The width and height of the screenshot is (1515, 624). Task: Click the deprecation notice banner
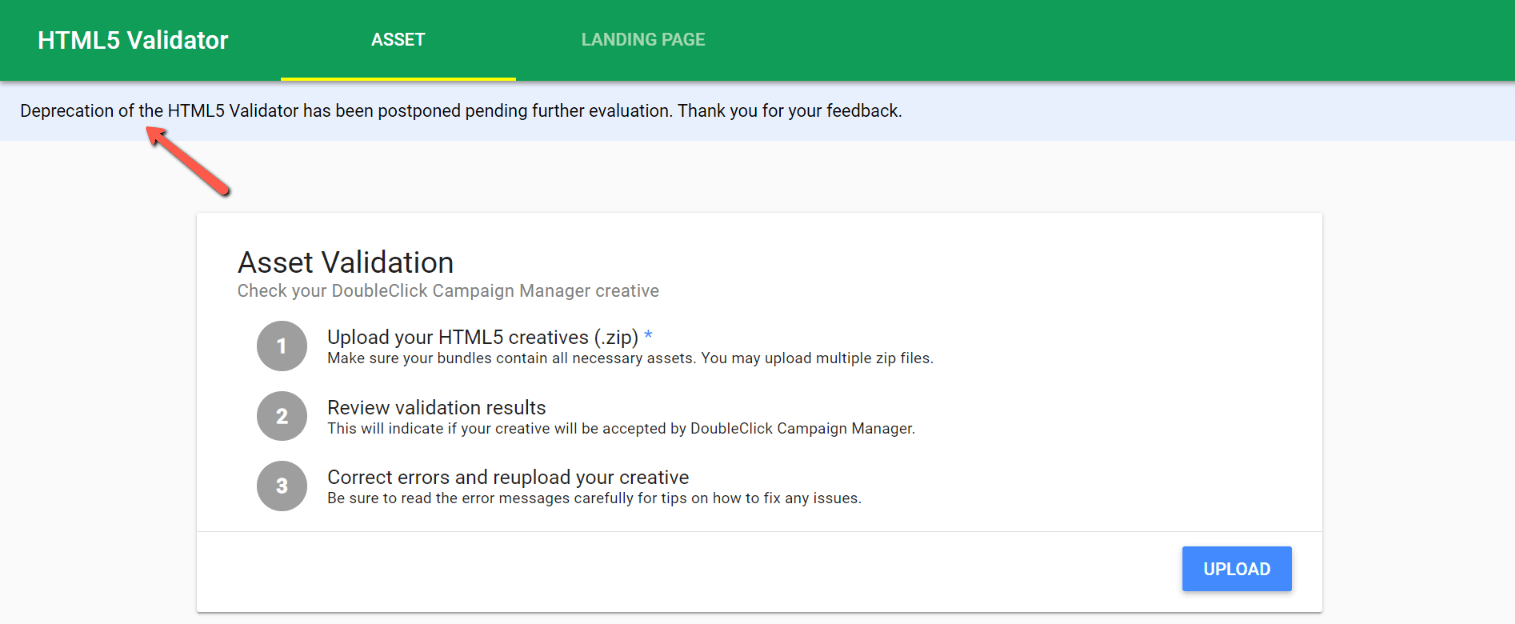point(460,110)
